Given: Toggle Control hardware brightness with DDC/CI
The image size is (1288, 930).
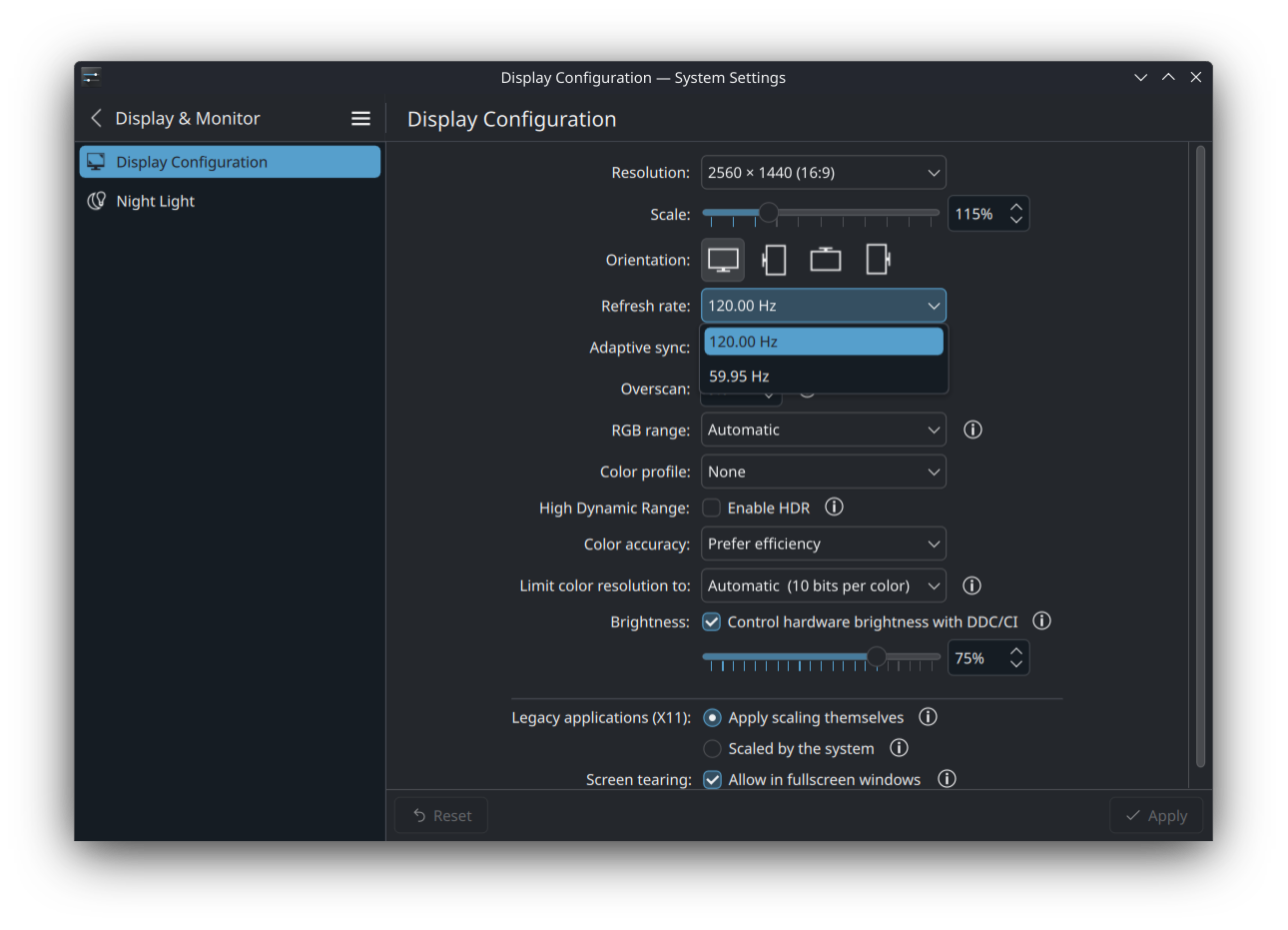Looking at the screenshot, I should pyautogui.click(x=712, y=621).
